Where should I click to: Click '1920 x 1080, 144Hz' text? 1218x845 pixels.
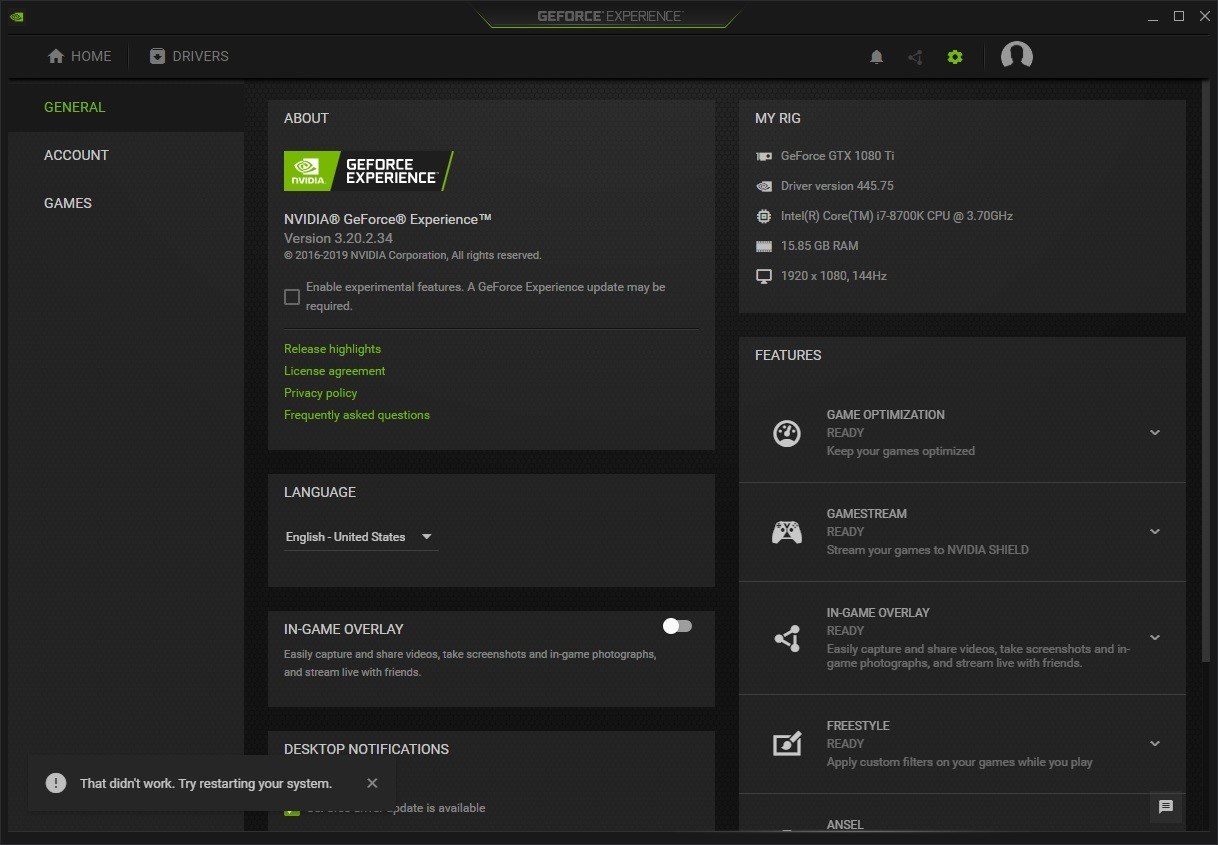point(834,276)
